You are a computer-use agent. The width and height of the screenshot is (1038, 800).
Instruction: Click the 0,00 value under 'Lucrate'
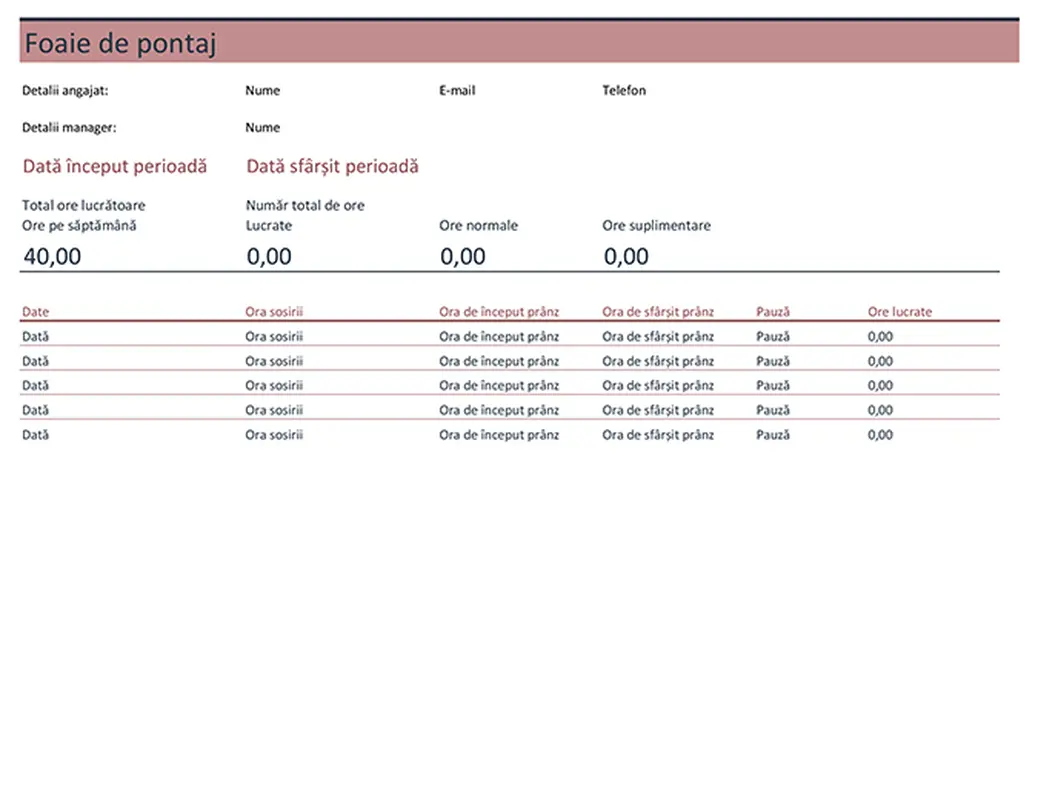pyautogui.click(x=269, y=257)
